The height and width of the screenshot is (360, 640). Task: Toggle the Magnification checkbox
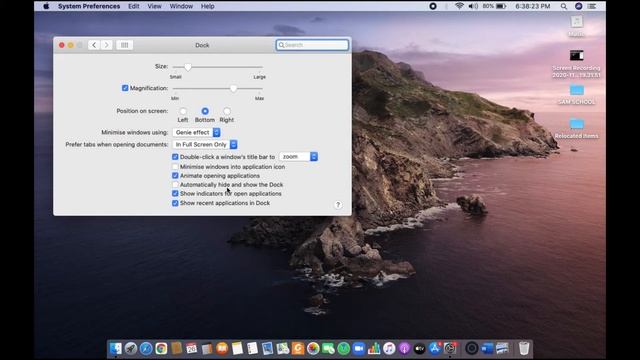[x=125, y=88]
